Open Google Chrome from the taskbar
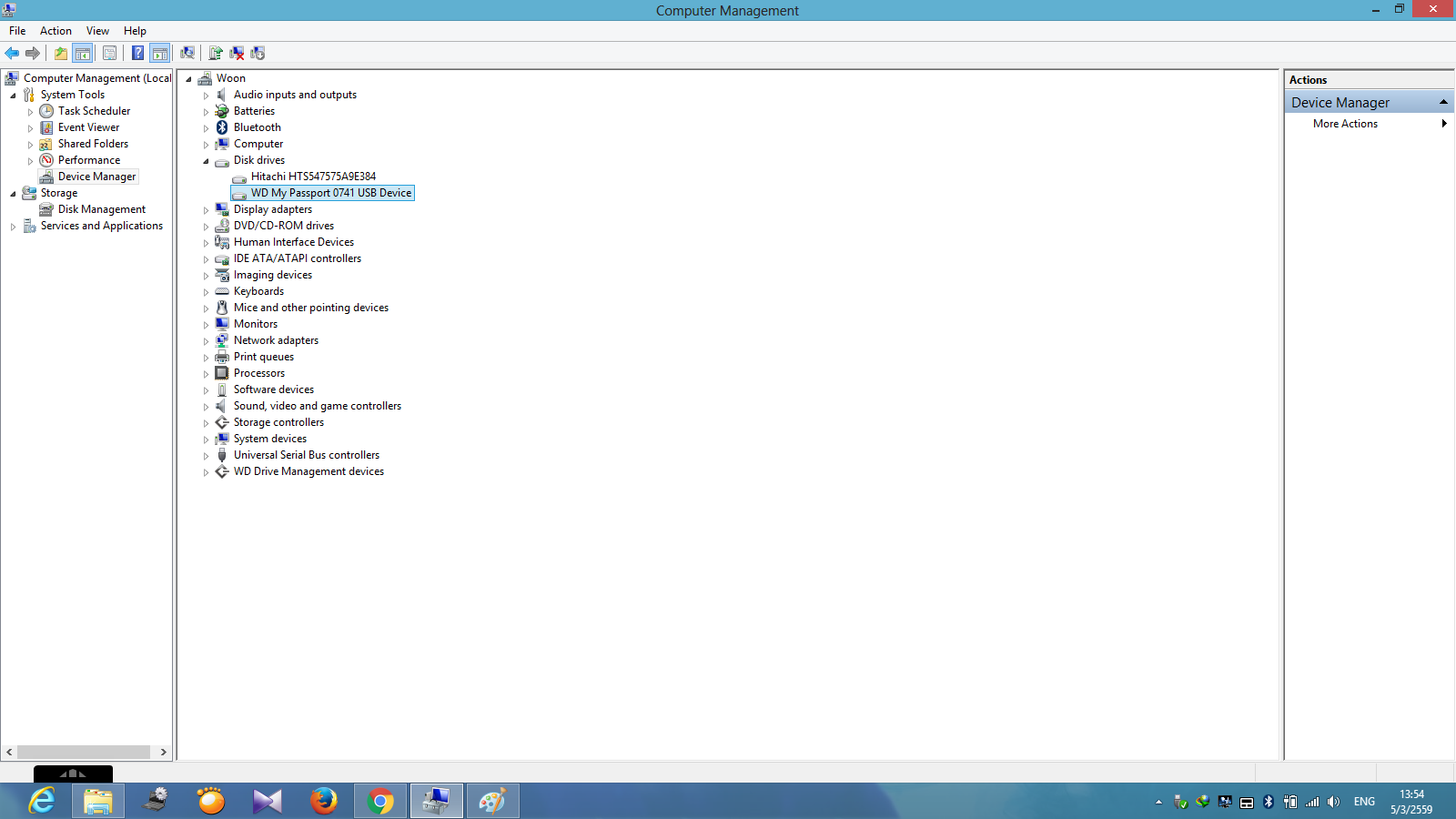The image size is (1456, 819). click(380, 801)
